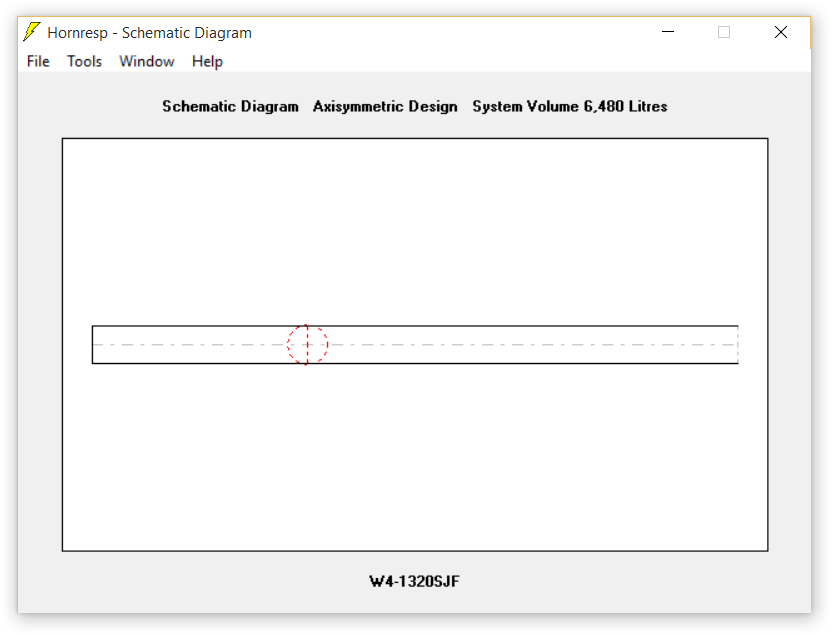
Task: Click the red dashed driver circle
Action: (307, 345)
